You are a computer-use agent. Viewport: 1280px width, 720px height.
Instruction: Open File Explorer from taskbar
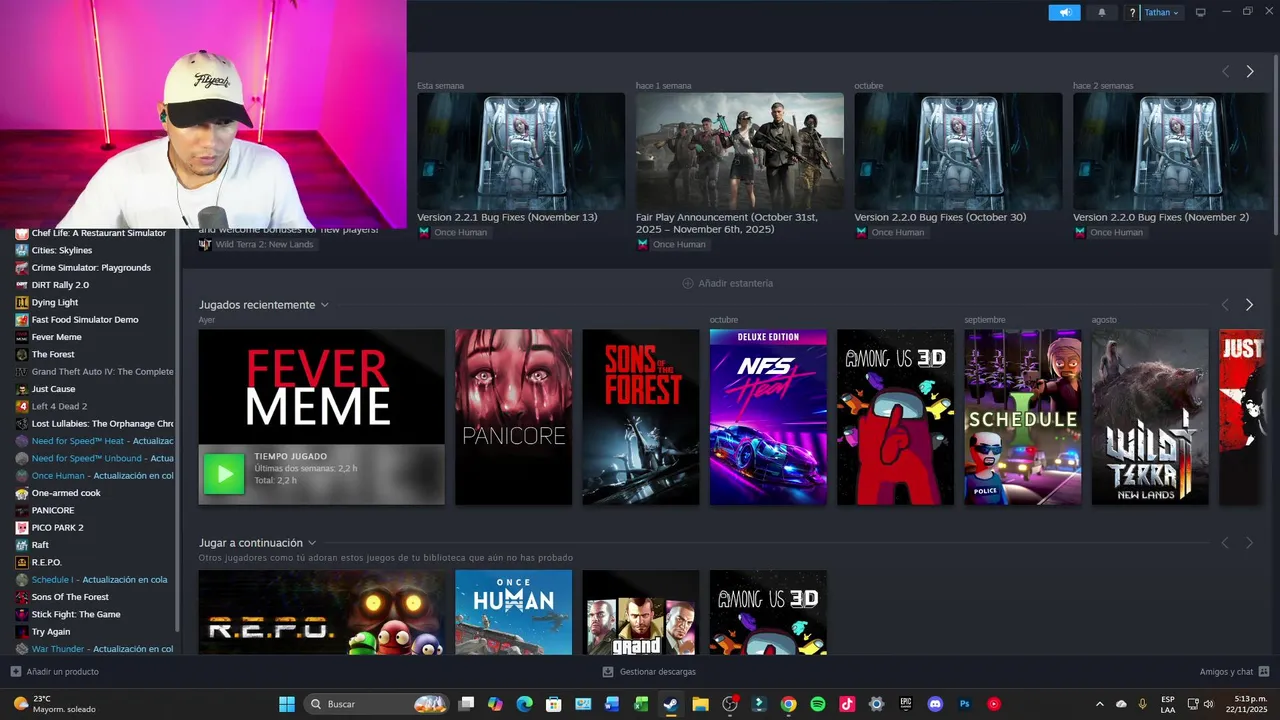click(x=700, y=704)
